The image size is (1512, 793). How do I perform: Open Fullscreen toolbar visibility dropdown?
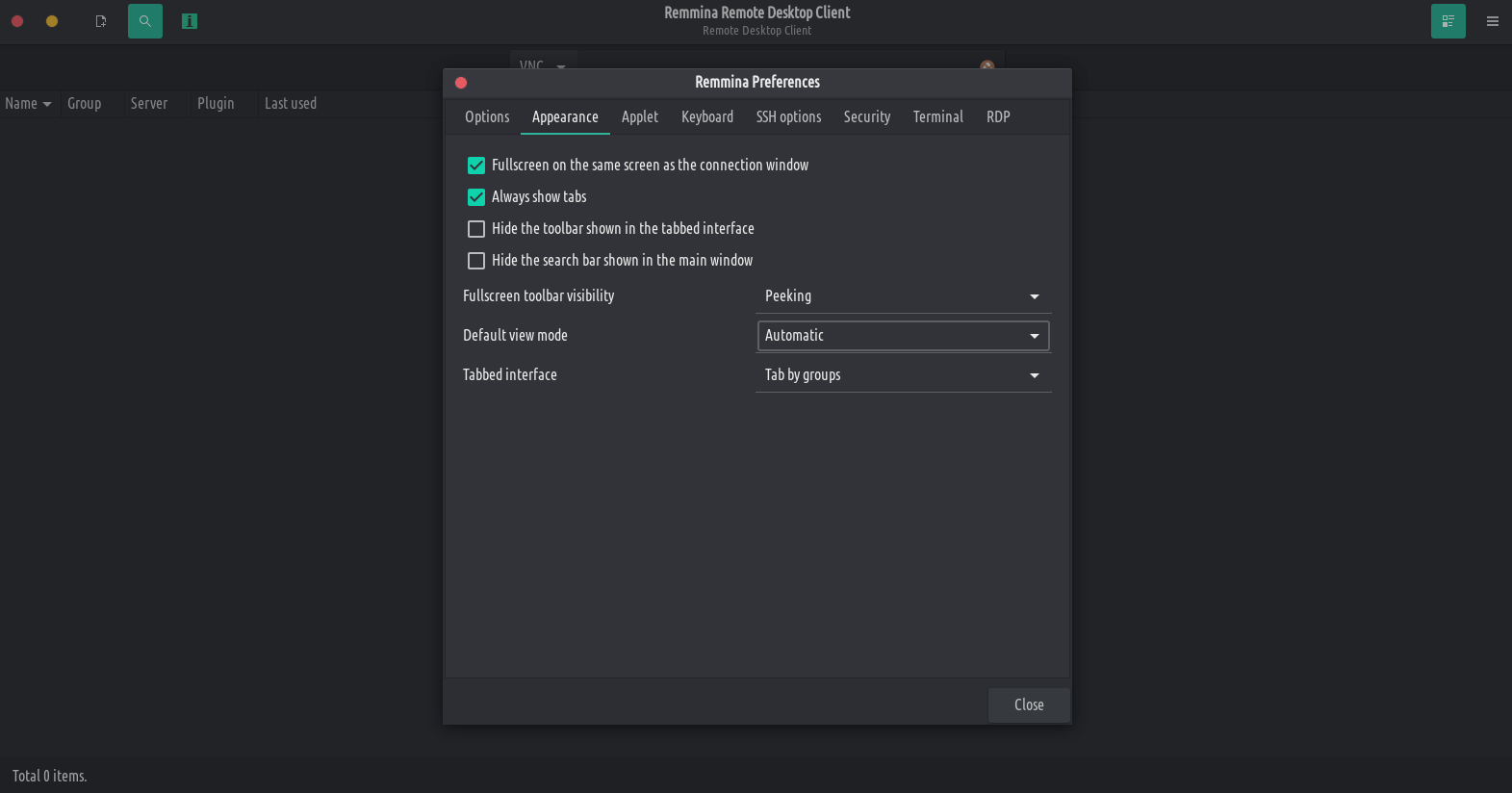click(x=903, y=296)
